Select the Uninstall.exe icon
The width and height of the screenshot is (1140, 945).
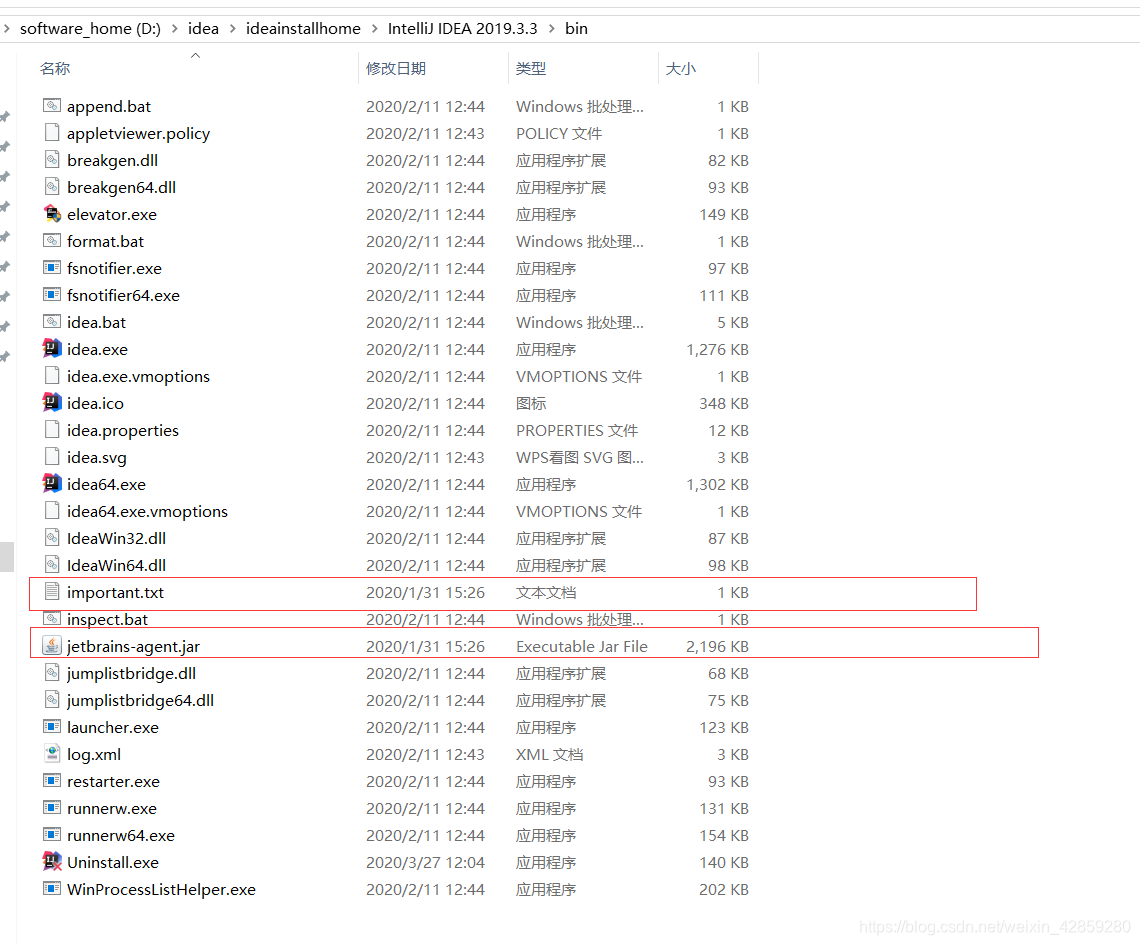(52, 861)
